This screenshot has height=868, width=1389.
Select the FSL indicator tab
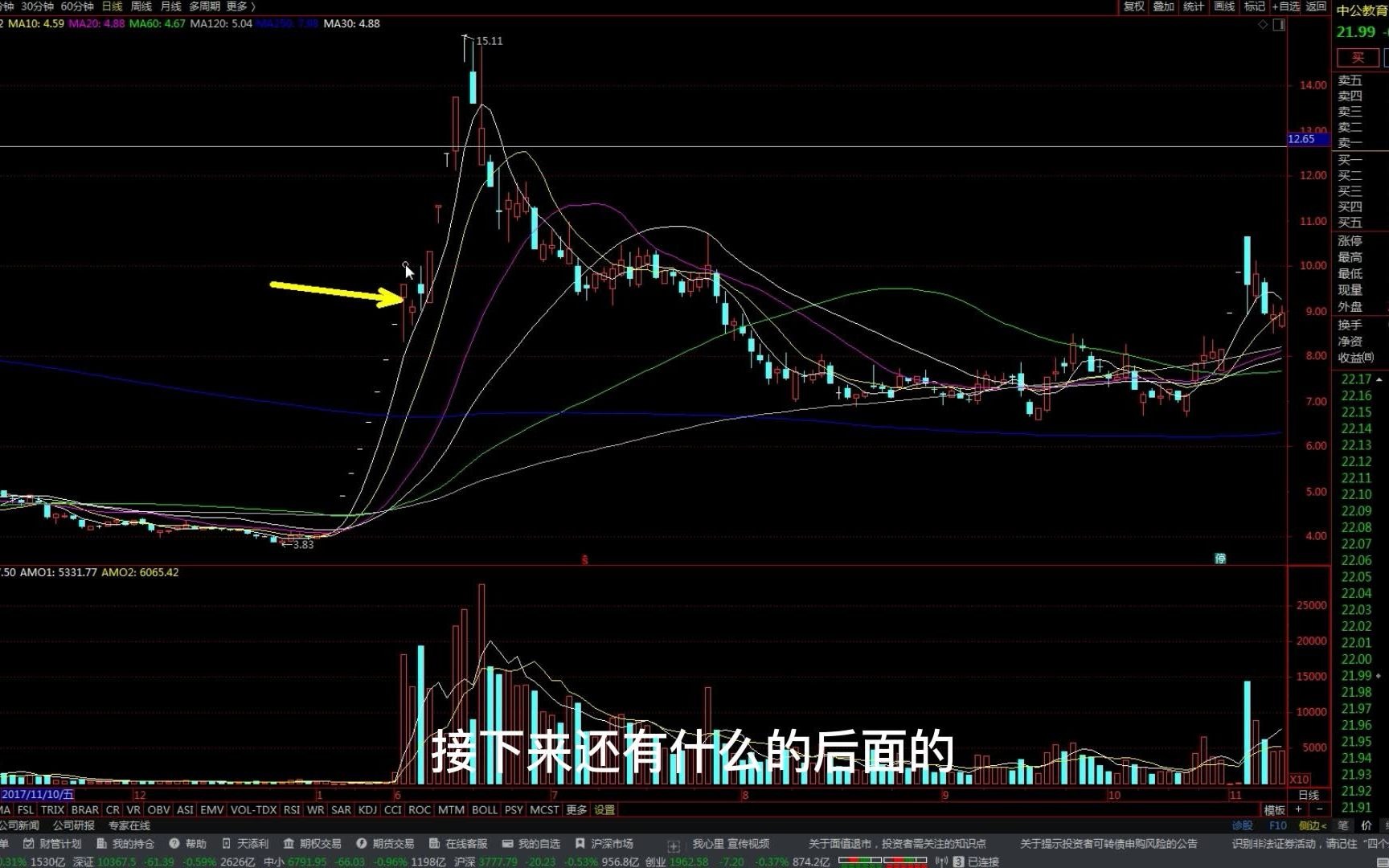(26, 810)
